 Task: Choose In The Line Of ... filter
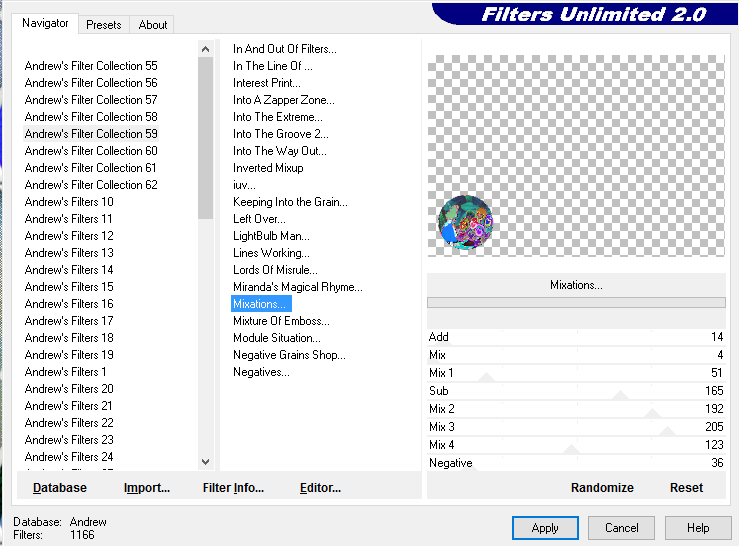272,66
